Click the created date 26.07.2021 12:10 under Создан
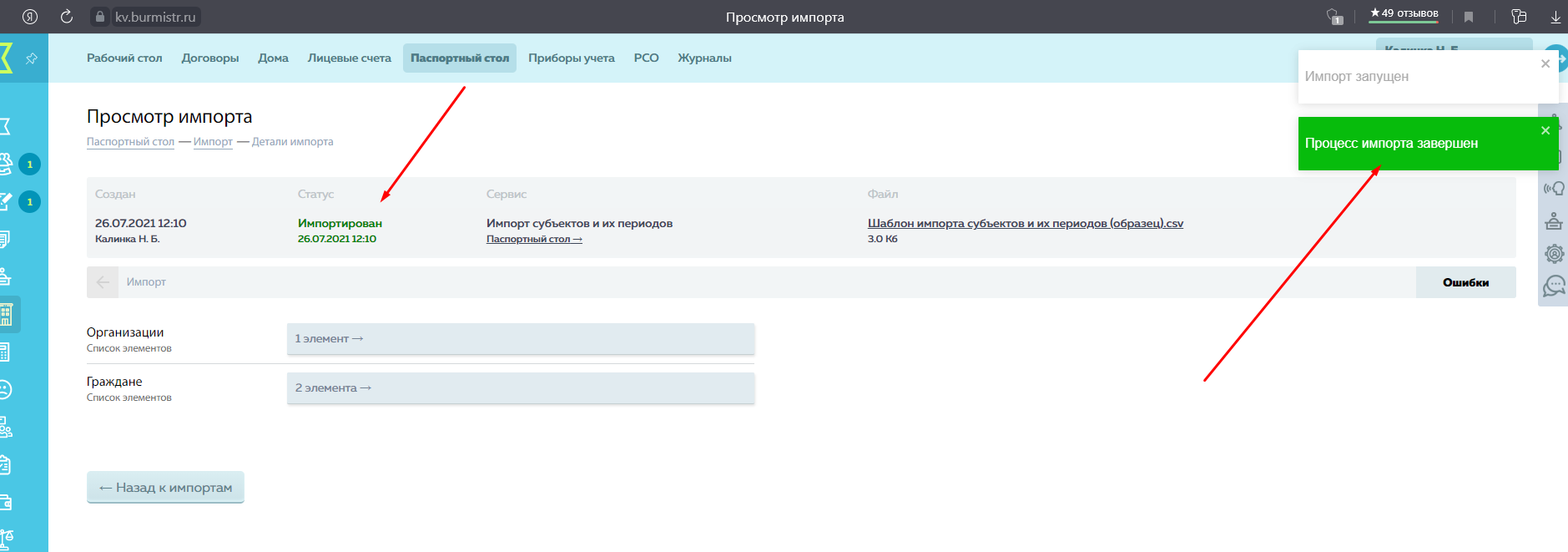 [141, 223]
